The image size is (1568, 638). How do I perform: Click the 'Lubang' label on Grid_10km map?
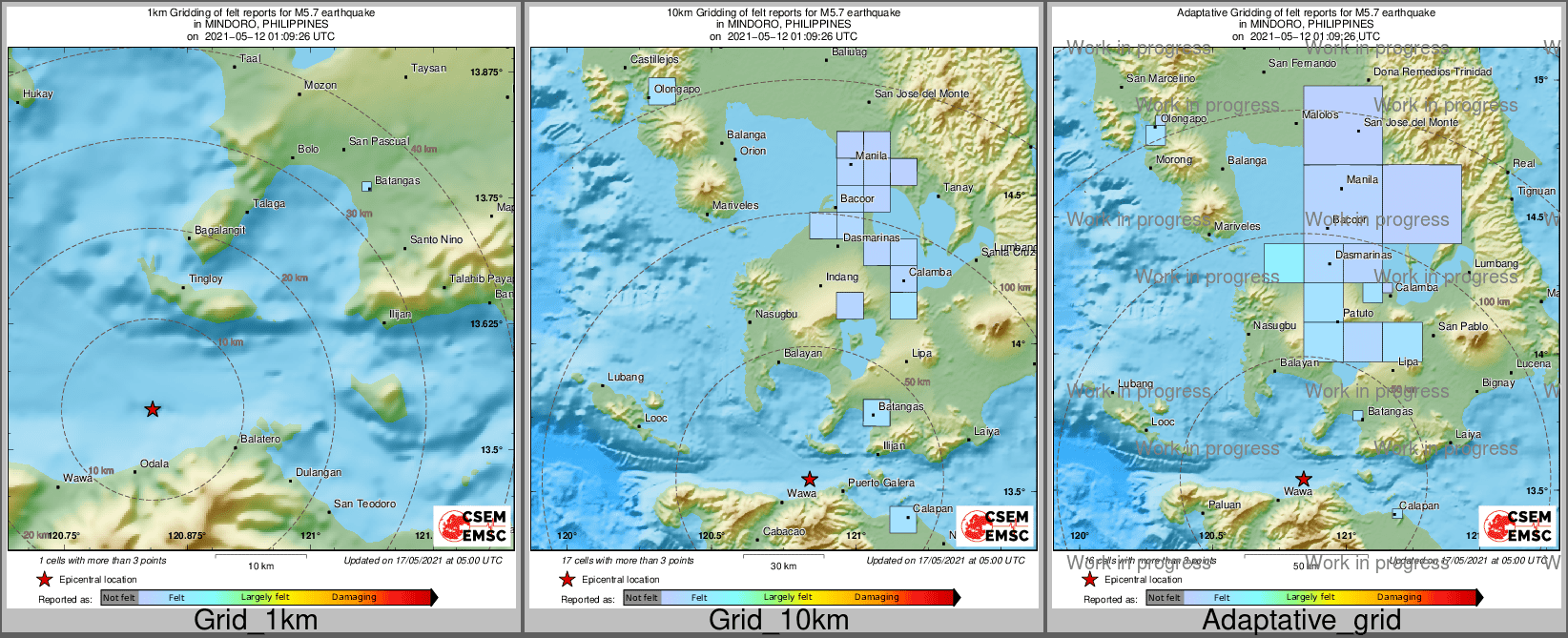click(x=626, y=377)
